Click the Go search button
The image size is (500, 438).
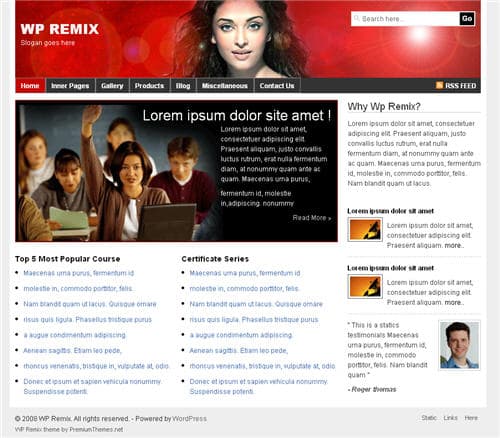click(467, 19)
